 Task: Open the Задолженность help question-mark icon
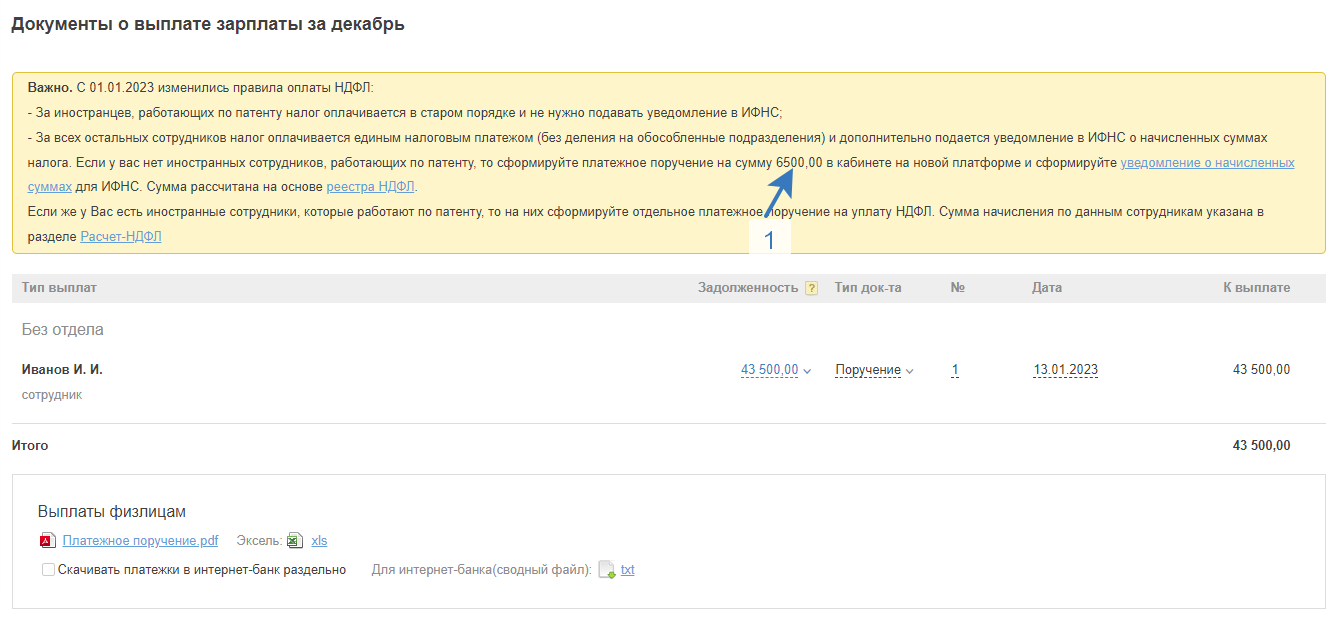(x=811, y=288)
